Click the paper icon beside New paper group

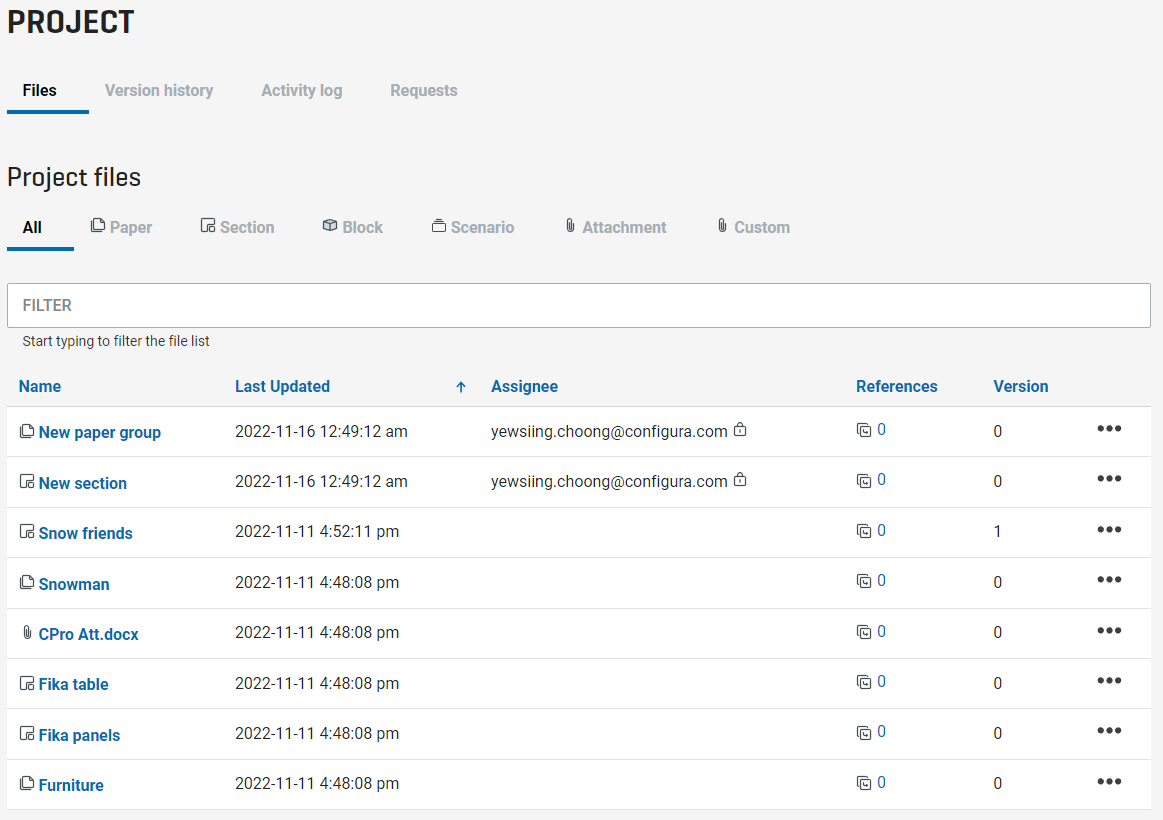pyautogui.click(x=27, y=431)
